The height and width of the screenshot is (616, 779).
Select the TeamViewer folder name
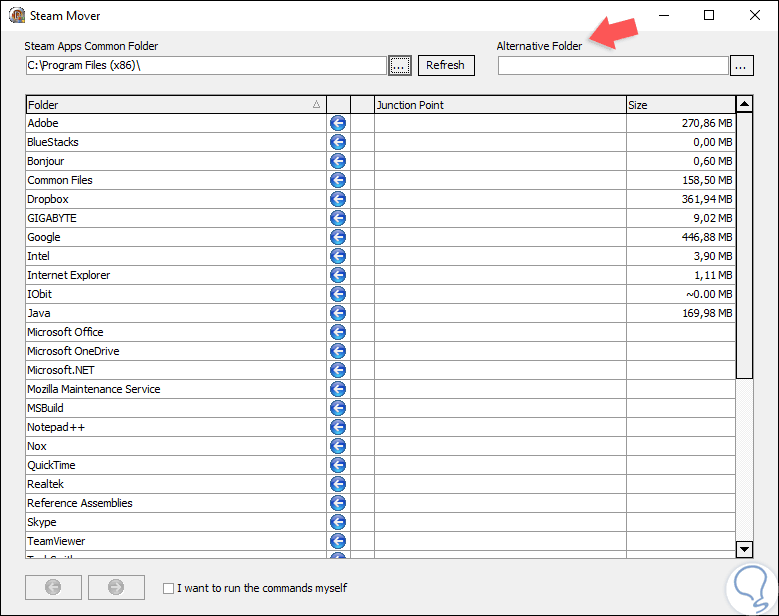click(56, 541)
